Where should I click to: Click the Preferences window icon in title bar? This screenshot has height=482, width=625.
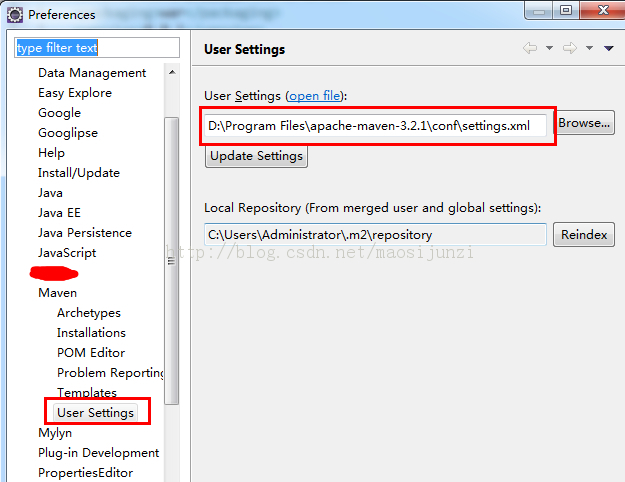pyautogui.click(x=15, y=14)
